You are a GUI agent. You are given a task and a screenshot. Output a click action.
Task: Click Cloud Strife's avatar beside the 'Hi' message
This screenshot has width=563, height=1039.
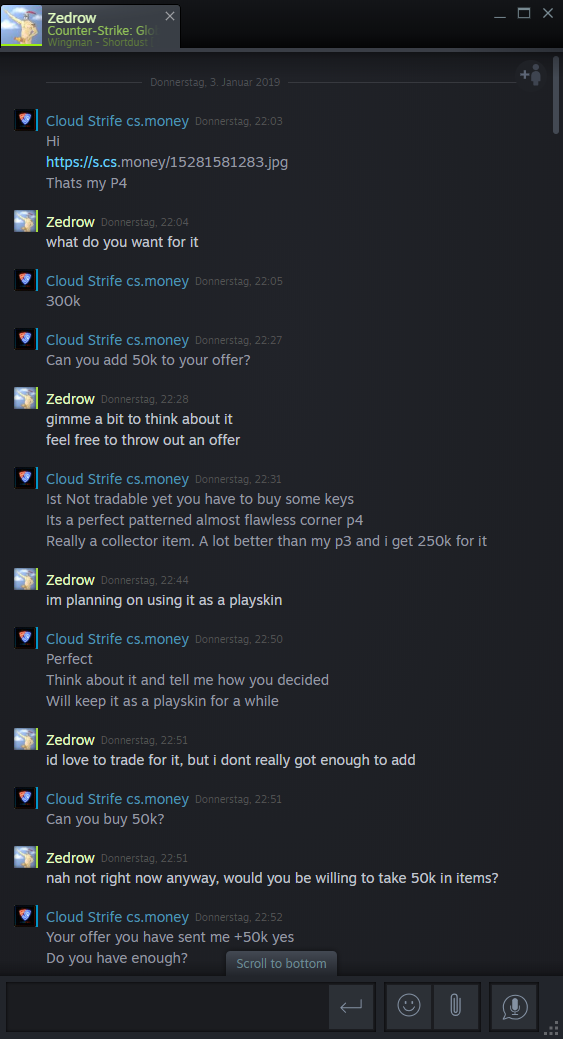[25, 120]
